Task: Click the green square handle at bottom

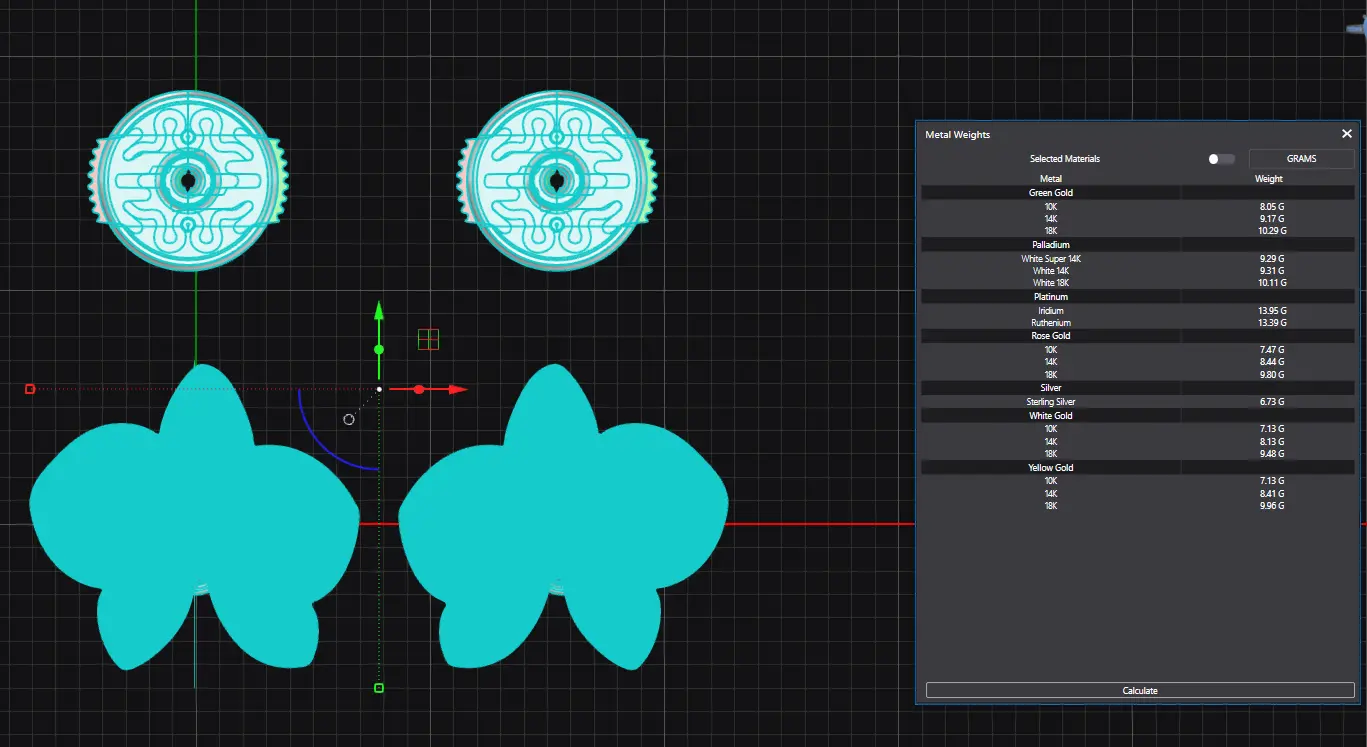Action: pos(379,688)
